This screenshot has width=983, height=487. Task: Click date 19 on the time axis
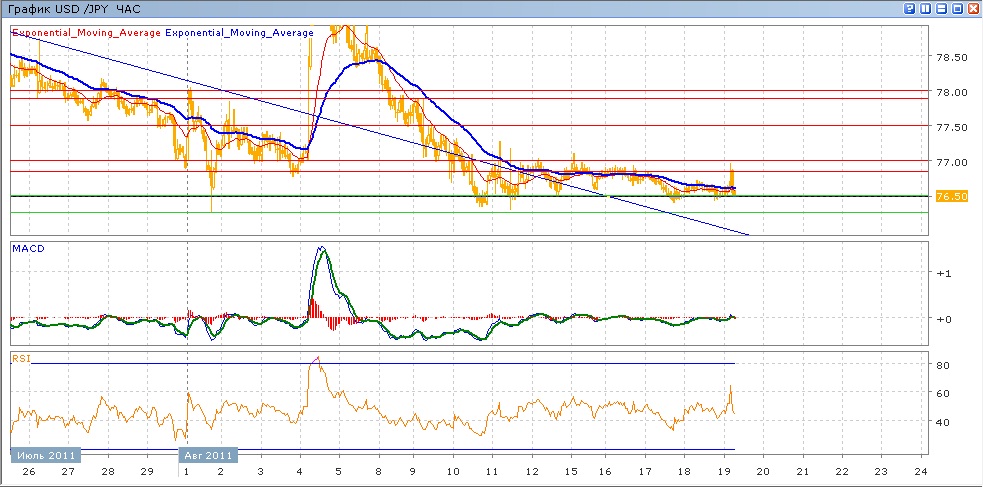[x=725, y=470]
